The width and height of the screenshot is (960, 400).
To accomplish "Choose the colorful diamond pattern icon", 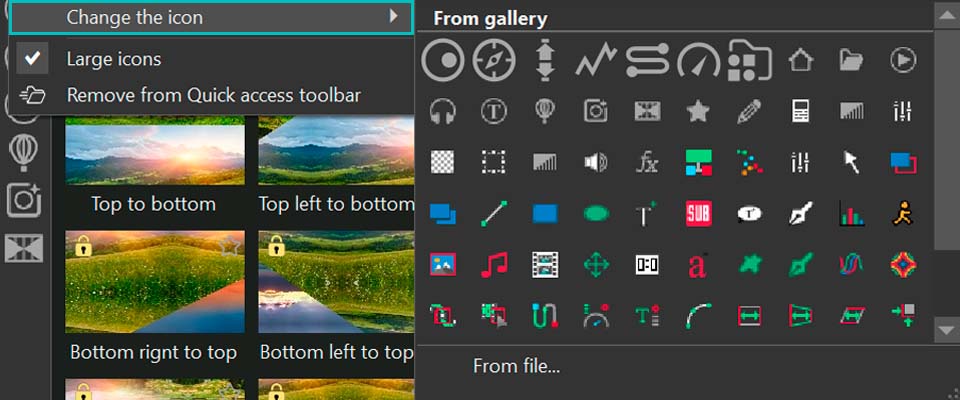I will click(x=903, y=265).
